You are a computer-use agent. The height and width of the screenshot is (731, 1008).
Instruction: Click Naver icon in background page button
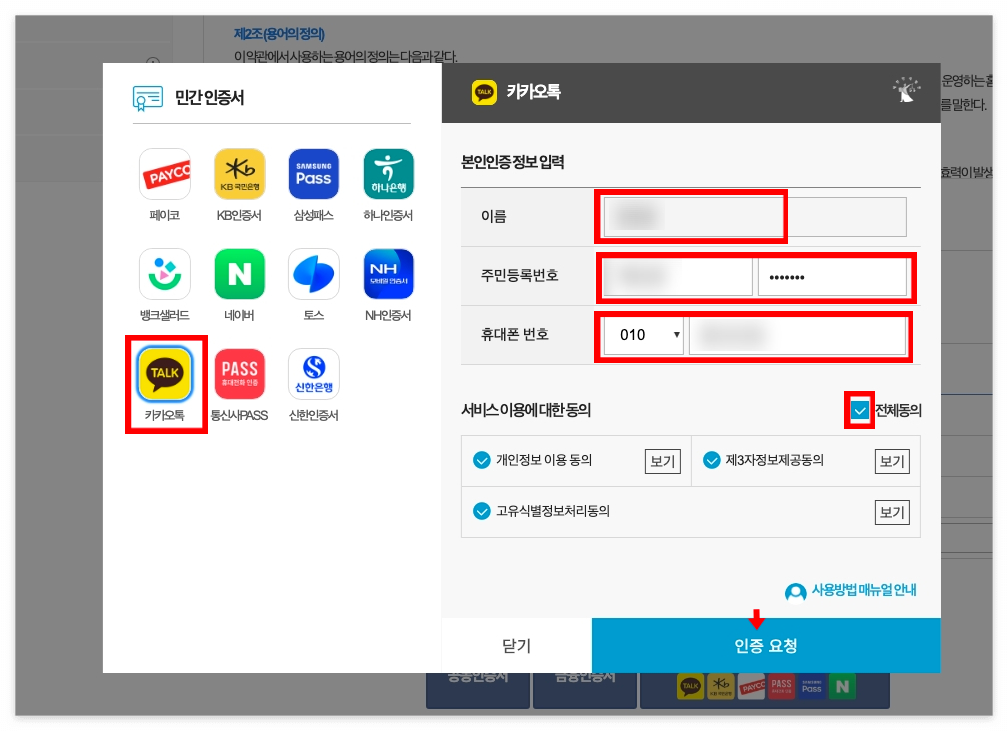coord(842,687)
